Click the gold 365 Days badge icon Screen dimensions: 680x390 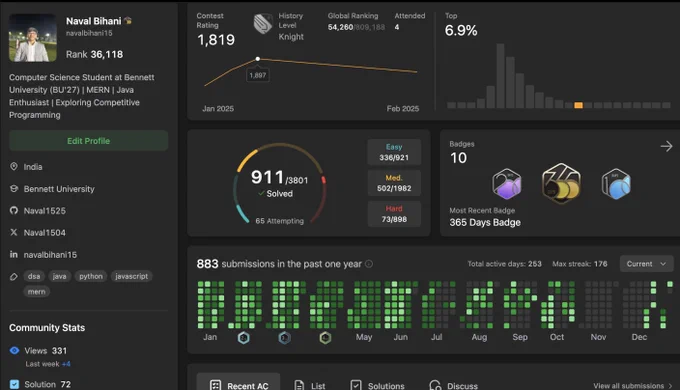coord(561,184)
